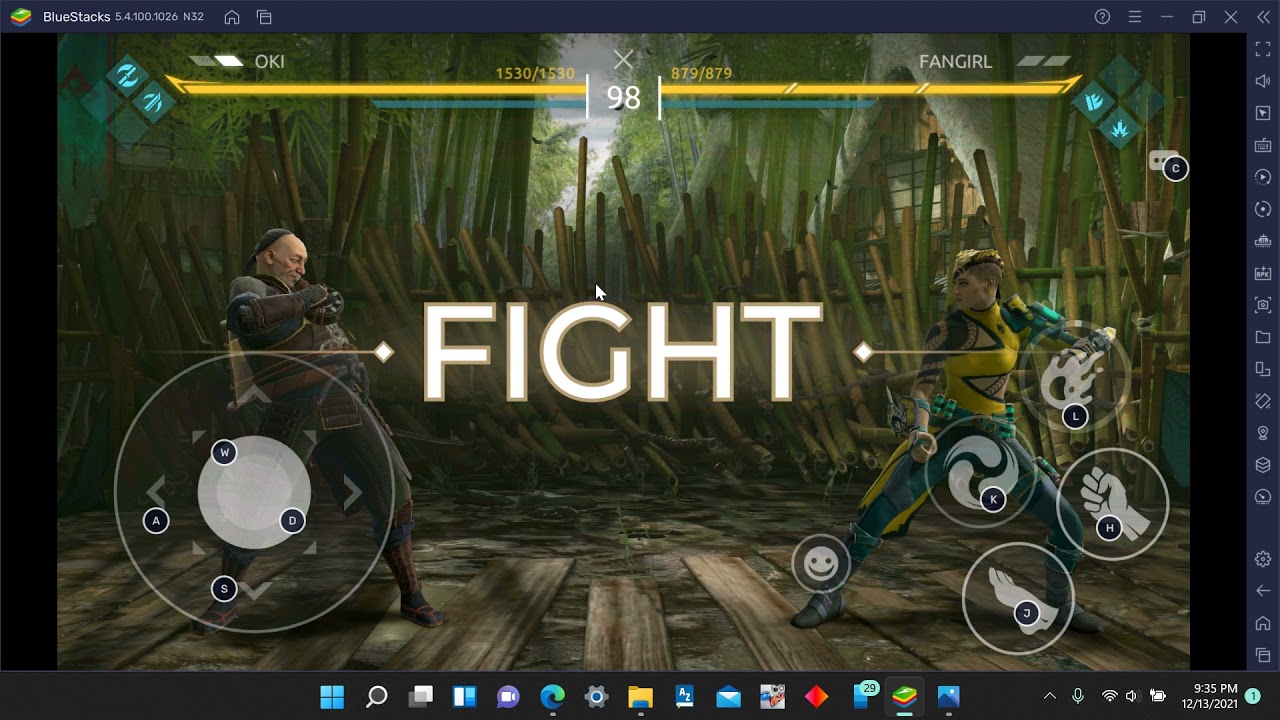Image resolution: width=1280 pixels, height=720 pixels.
Task: Open the clock showing 9:35 PM
Action: pos(1209,696)
